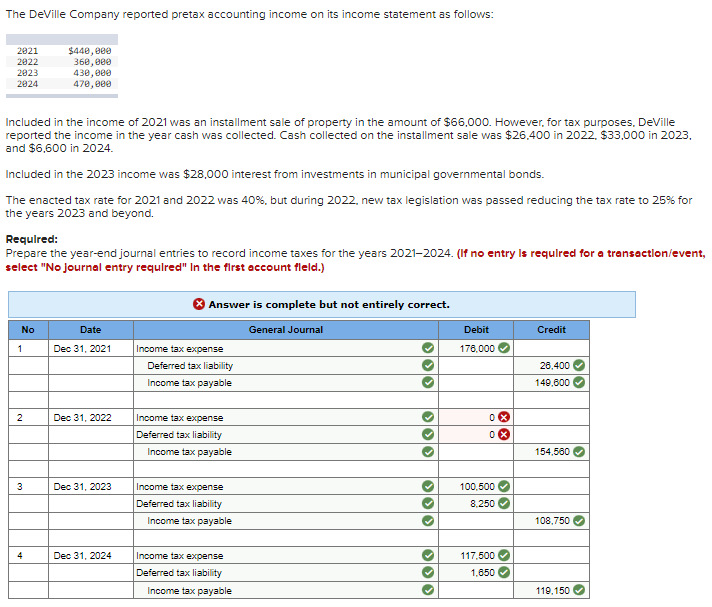712x607 pixels.
Task: Select the 2024 Income tax payable account field
Action: click(x=286, y=590)
